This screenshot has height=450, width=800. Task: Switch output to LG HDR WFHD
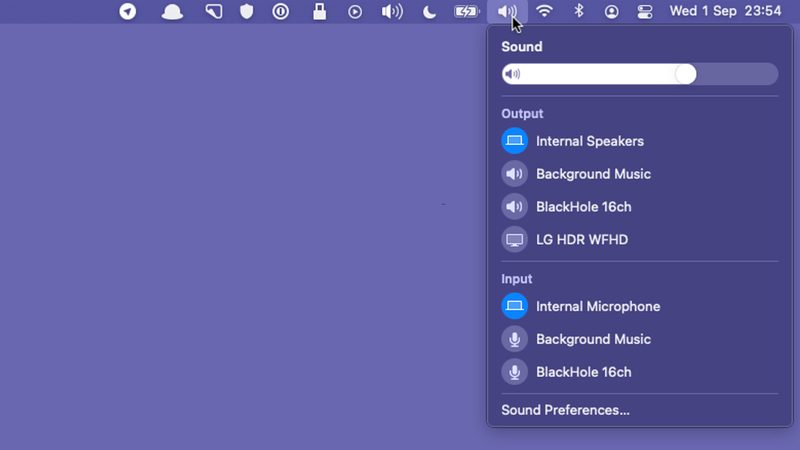click(640, 239)
